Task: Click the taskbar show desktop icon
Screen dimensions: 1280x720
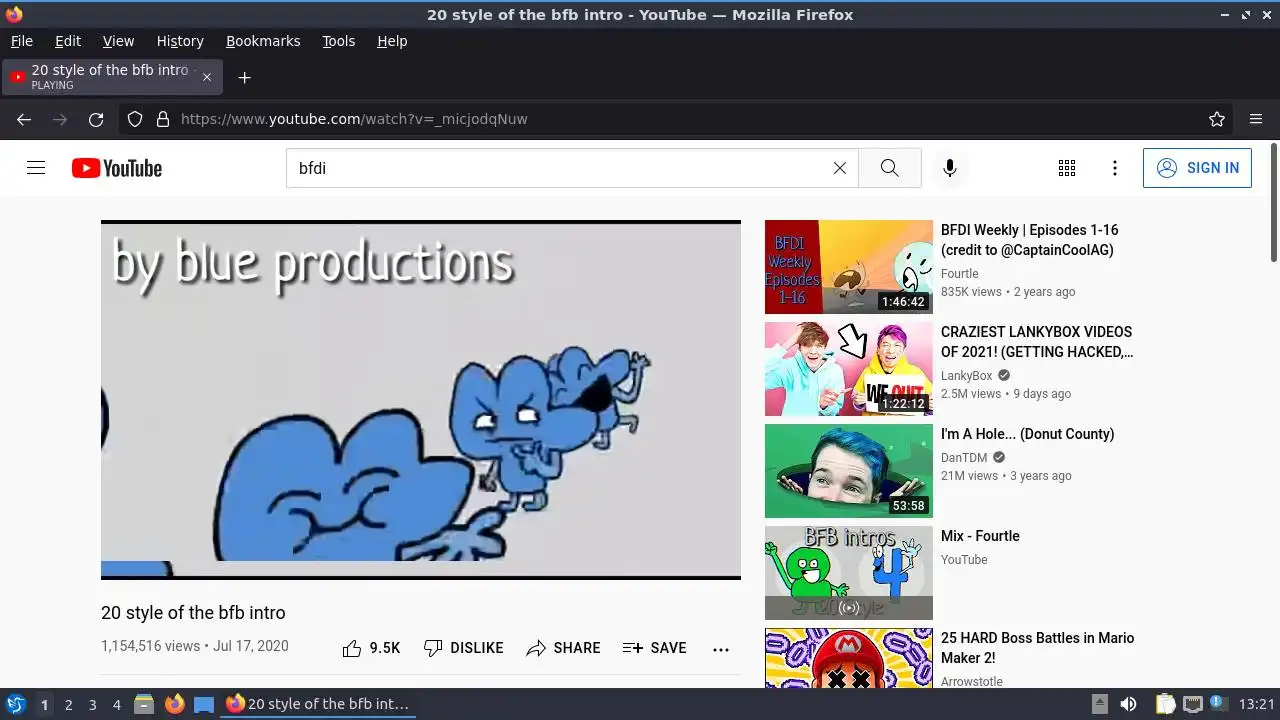Action: pyautogui.click(x=204, y=704)
